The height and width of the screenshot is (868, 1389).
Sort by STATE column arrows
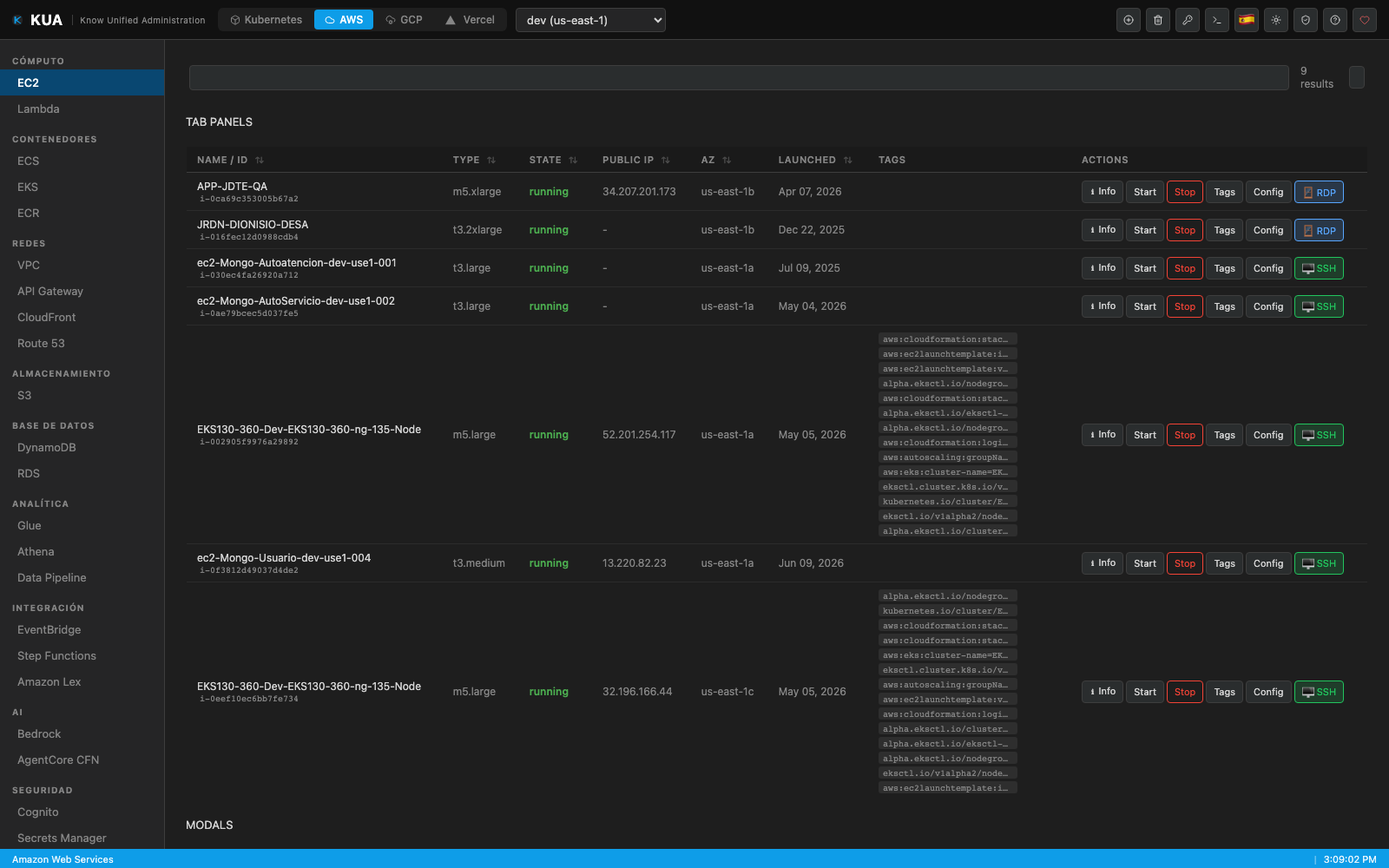573,161
